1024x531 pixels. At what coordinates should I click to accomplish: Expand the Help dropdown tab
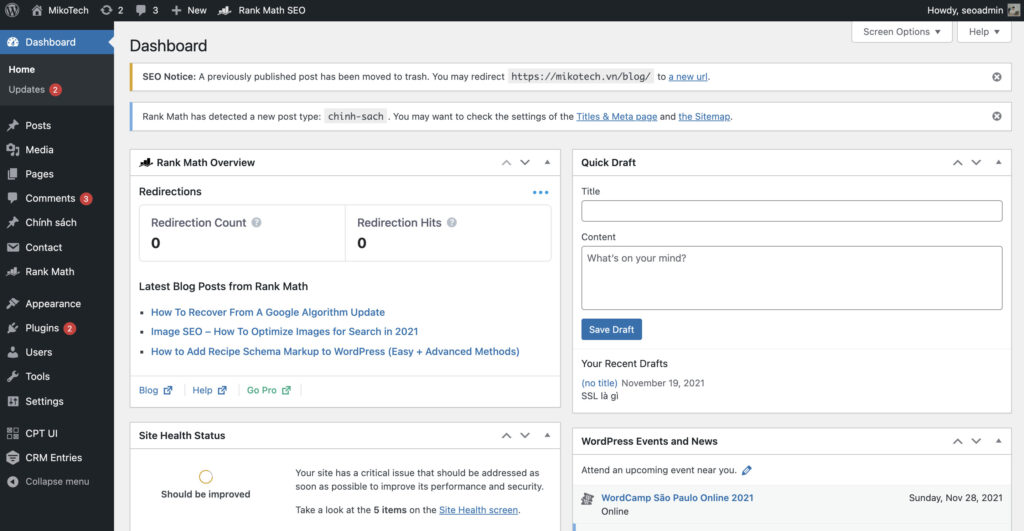click(984, 32)
